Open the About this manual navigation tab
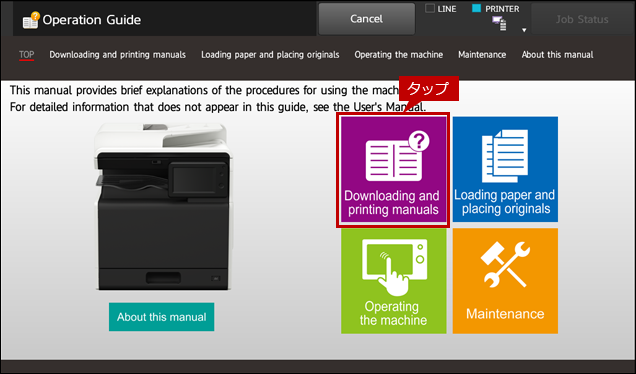Viewport: 636px width, 374px height. 557,55
